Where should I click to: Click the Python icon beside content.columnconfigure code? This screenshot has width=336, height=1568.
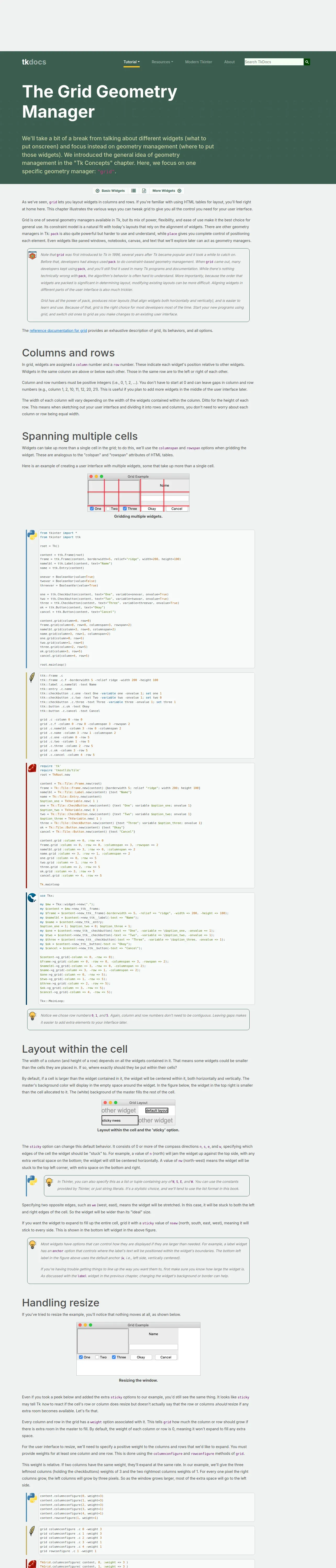point(32,1498)
